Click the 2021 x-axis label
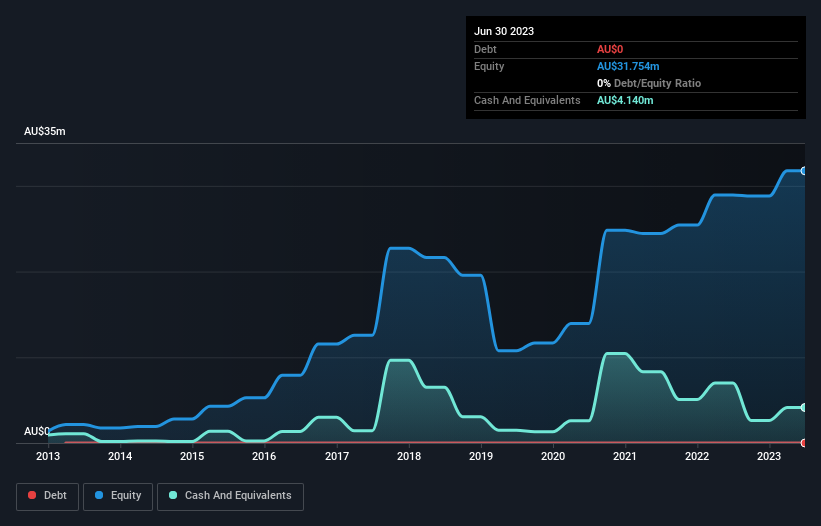 pos(625,456)
